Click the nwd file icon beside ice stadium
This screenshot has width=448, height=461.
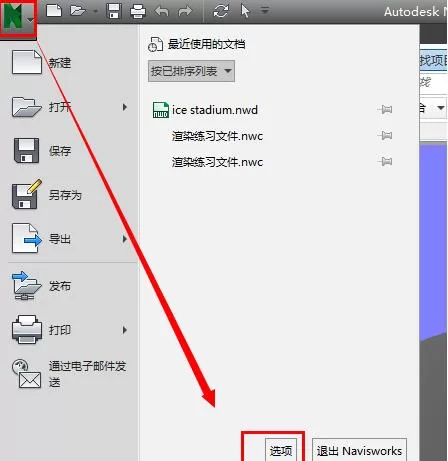[160, 110]
